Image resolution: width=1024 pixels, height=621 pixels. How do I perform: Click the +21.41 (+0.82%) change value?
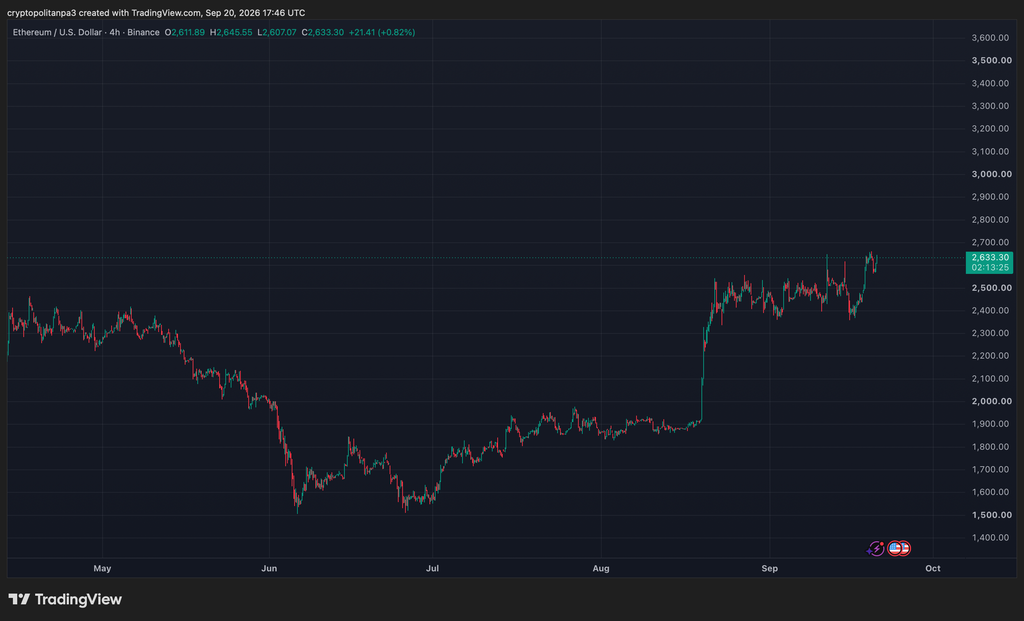pyautogui.click(x=382, y=32)
